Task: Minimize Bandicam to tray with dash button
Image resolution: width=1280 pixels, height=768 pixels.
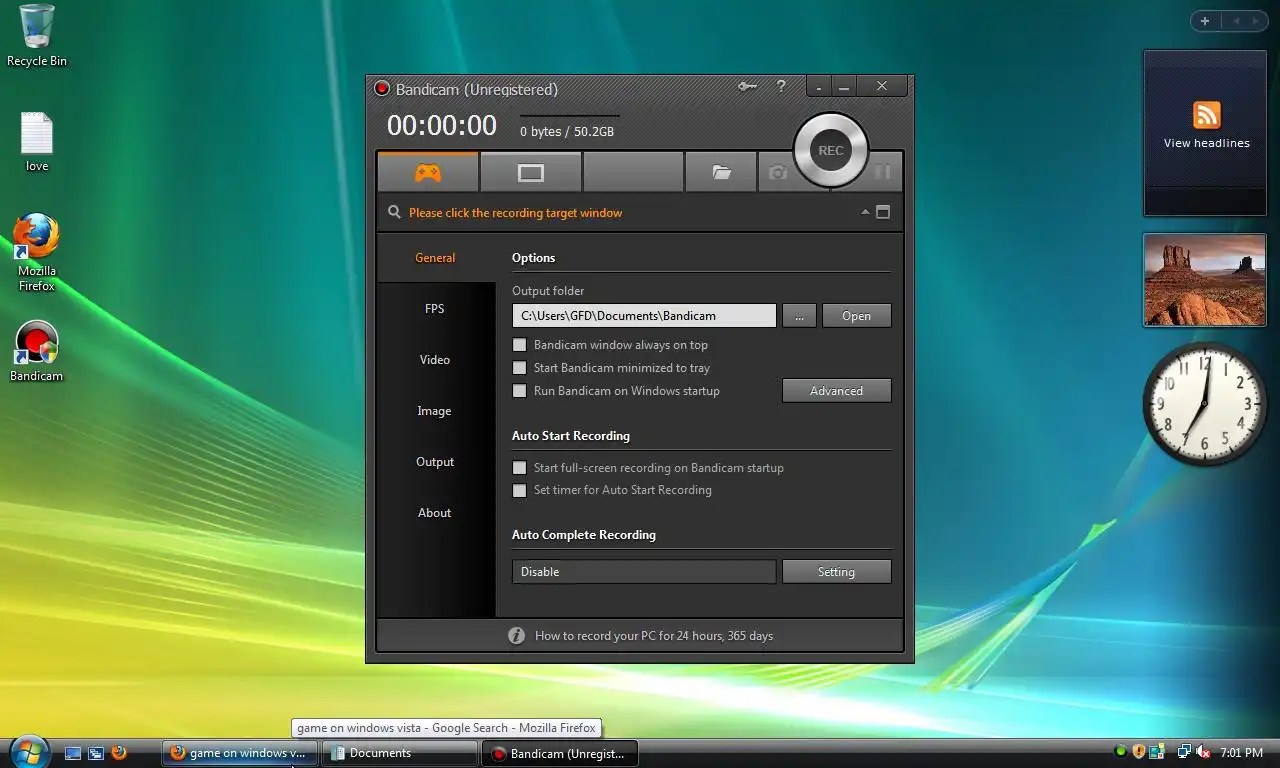Action: point(819,87)
